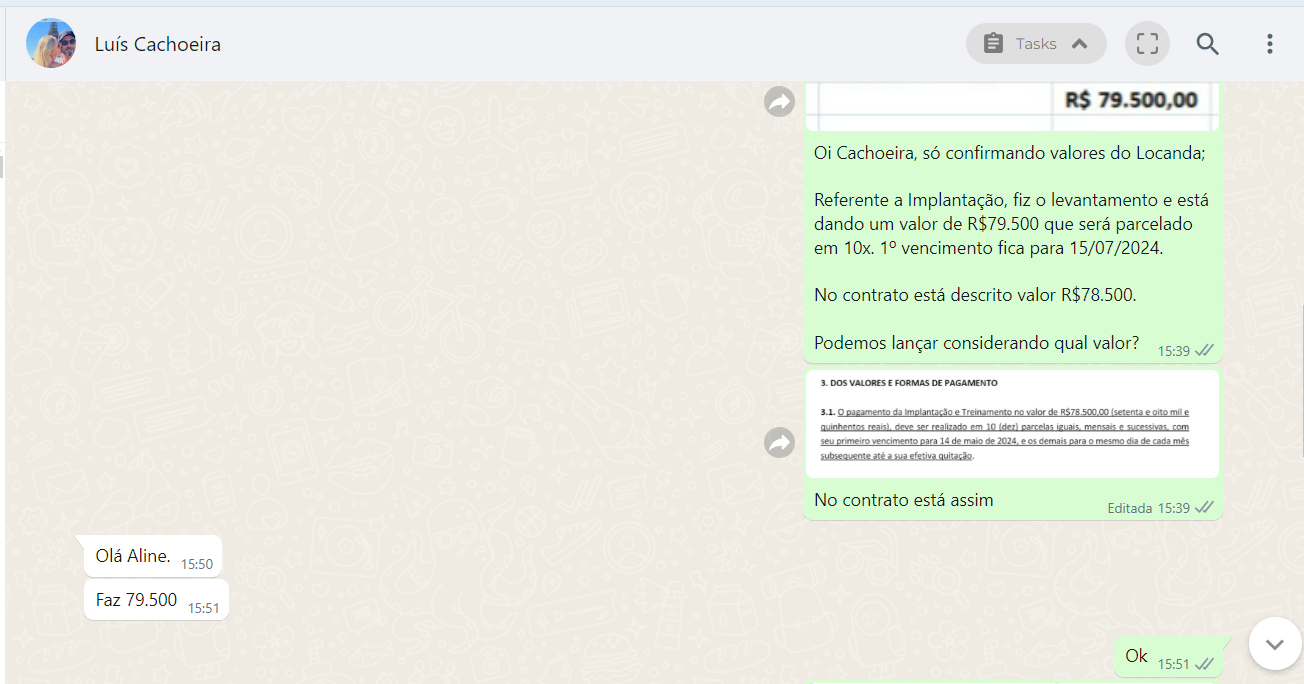This screenshot has width=1304, height=684.
Task: Open the R$ 79.500,00 spreadsheet image
Action: point(1012,106)
